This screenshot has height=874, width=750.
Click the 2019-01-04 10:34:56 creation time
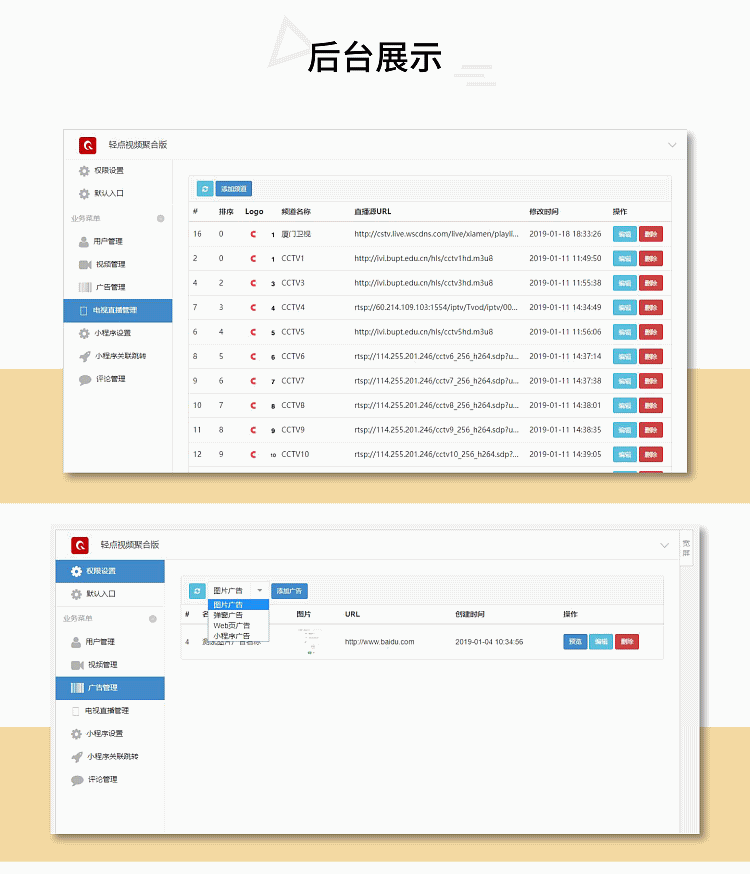pyautogui.click(x=489, y=642)
